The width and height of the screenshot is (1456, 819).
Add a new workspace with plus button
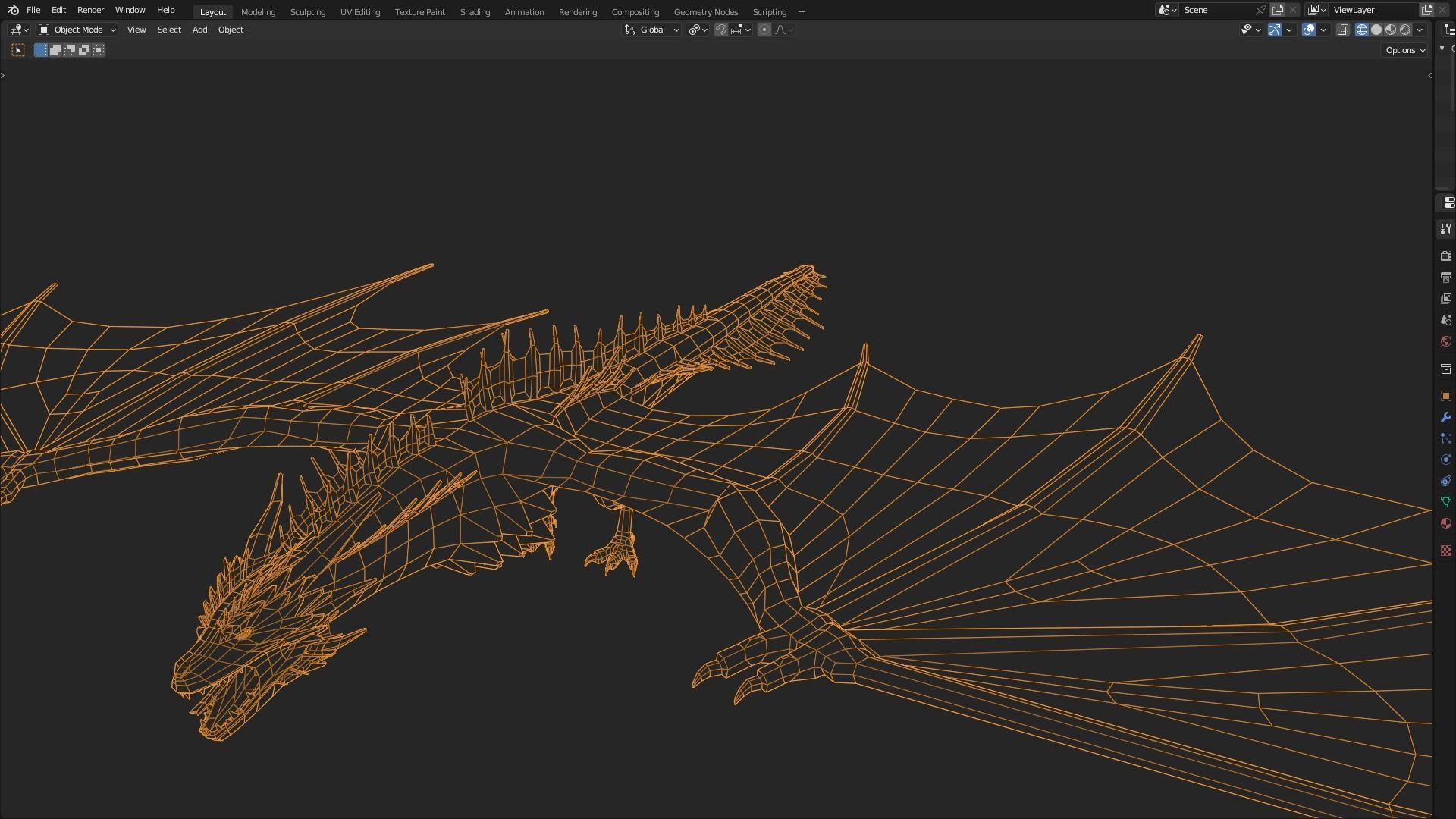click(x=802, y=12)
